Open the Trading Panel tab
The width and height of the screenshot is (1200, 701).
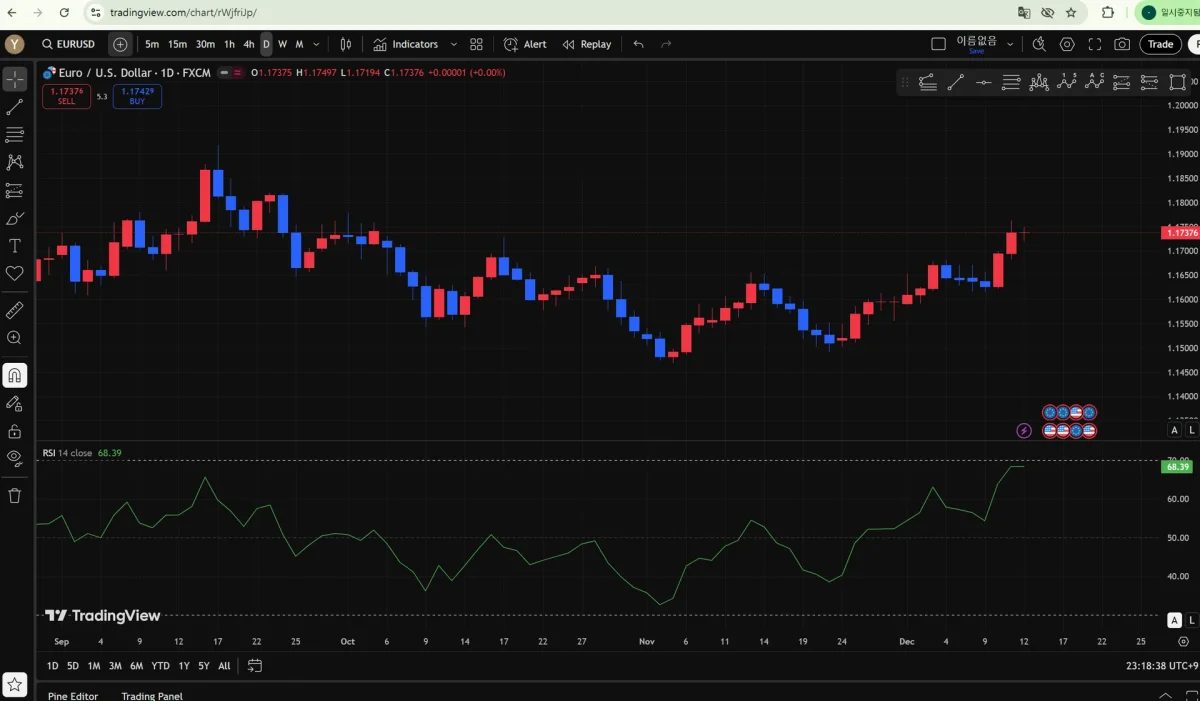pos(152,695)
